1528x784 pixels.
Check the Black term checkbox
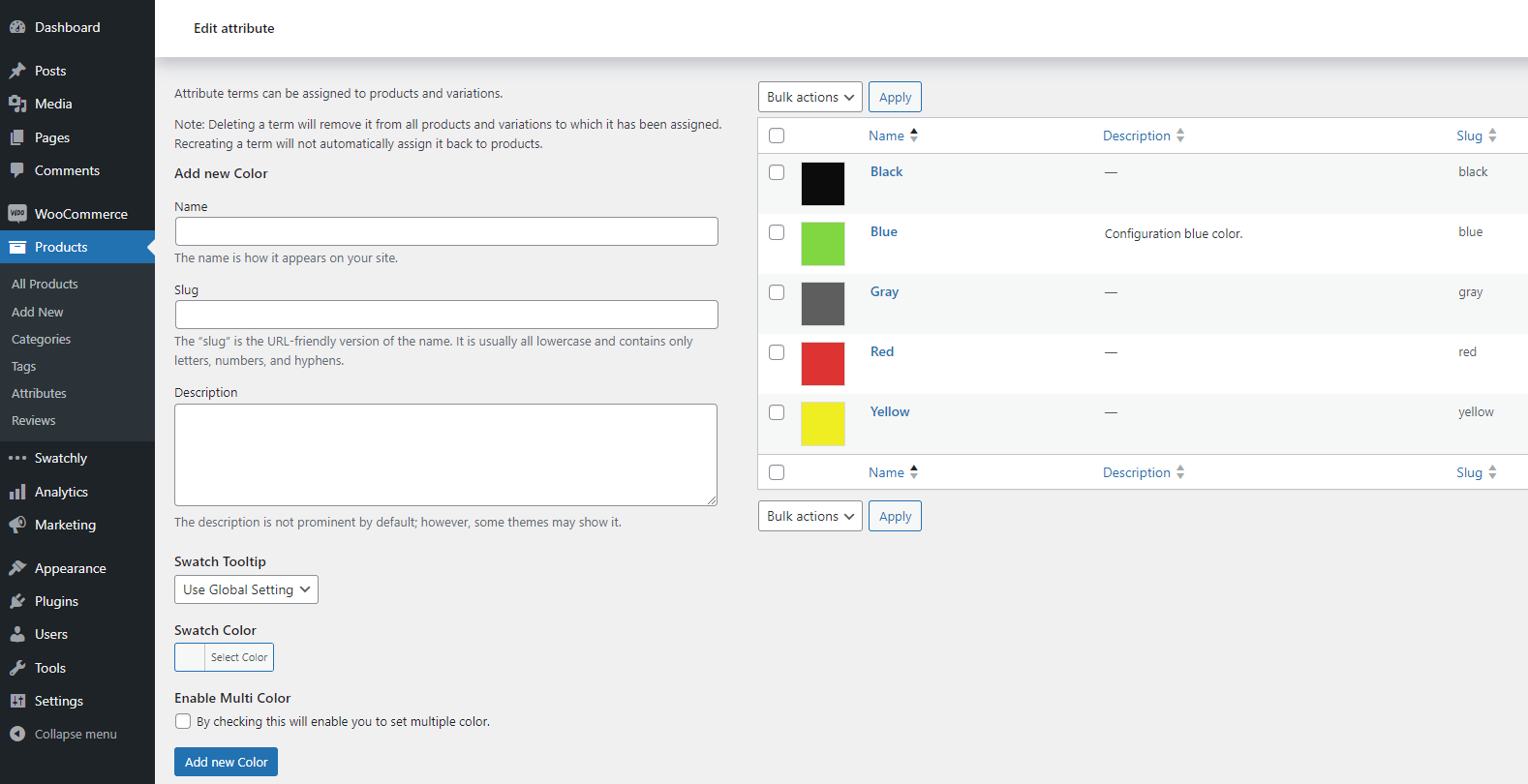tap(777, 172)
